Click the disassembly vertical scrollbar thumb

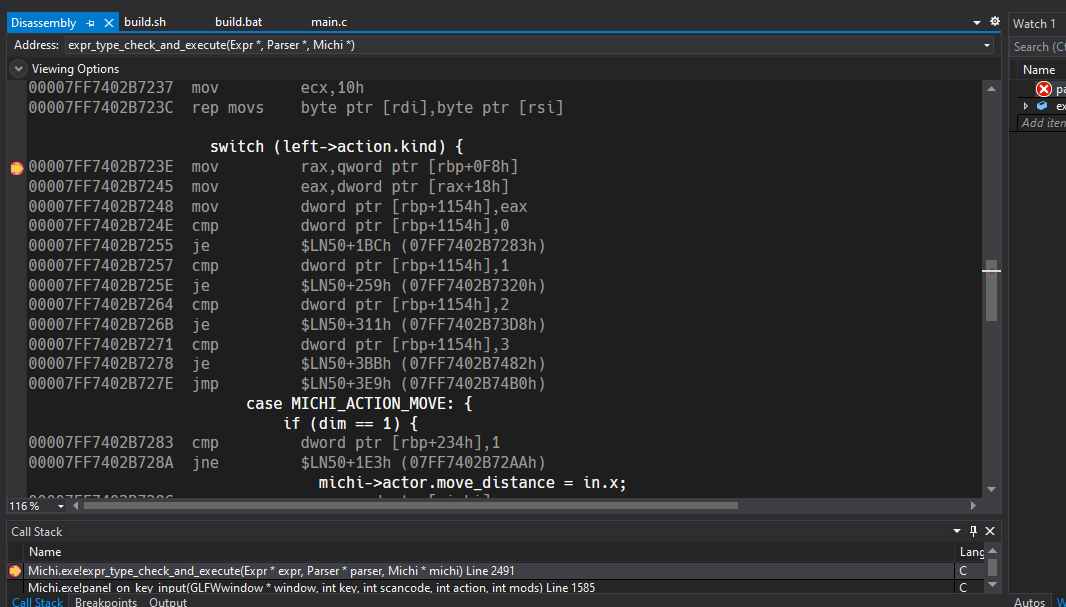[x=991, y=290]
